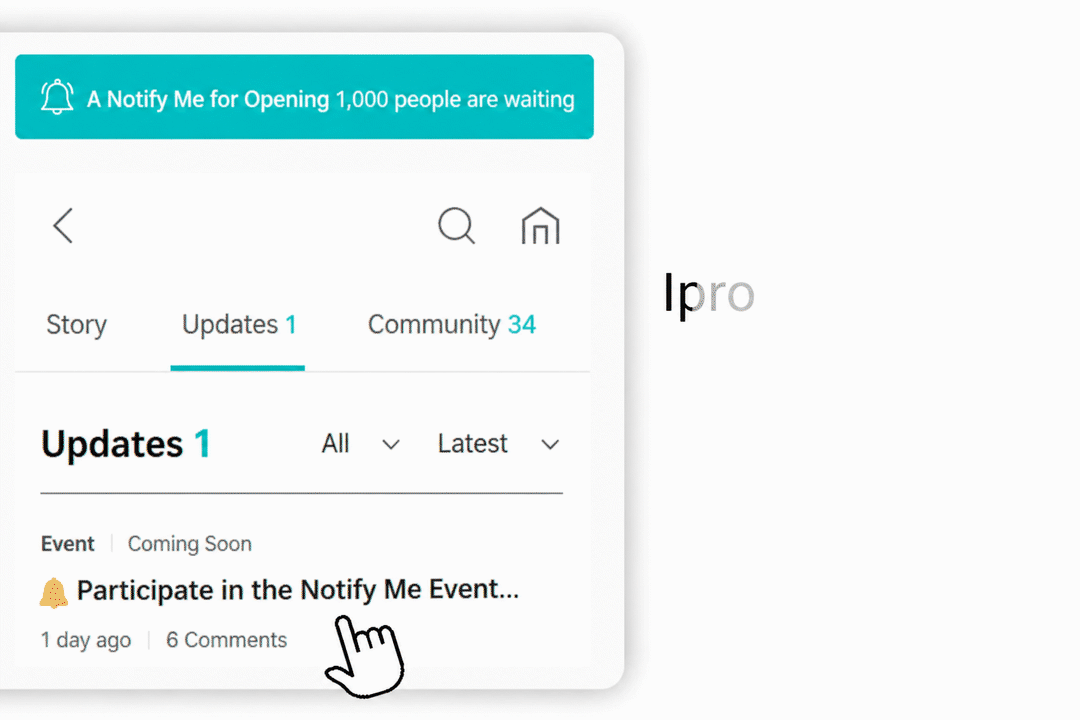Go back using the left chevron arrow

point(63,226)
